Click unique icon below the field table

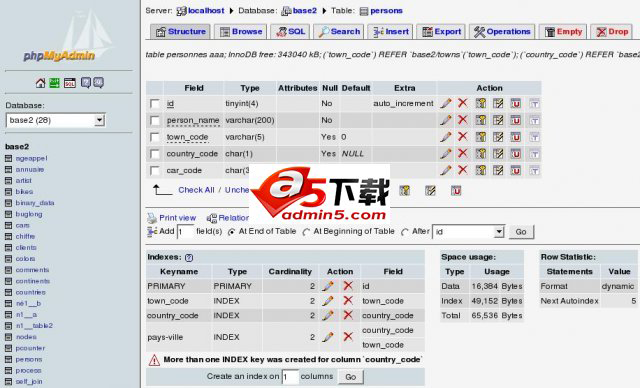(456, 191)
